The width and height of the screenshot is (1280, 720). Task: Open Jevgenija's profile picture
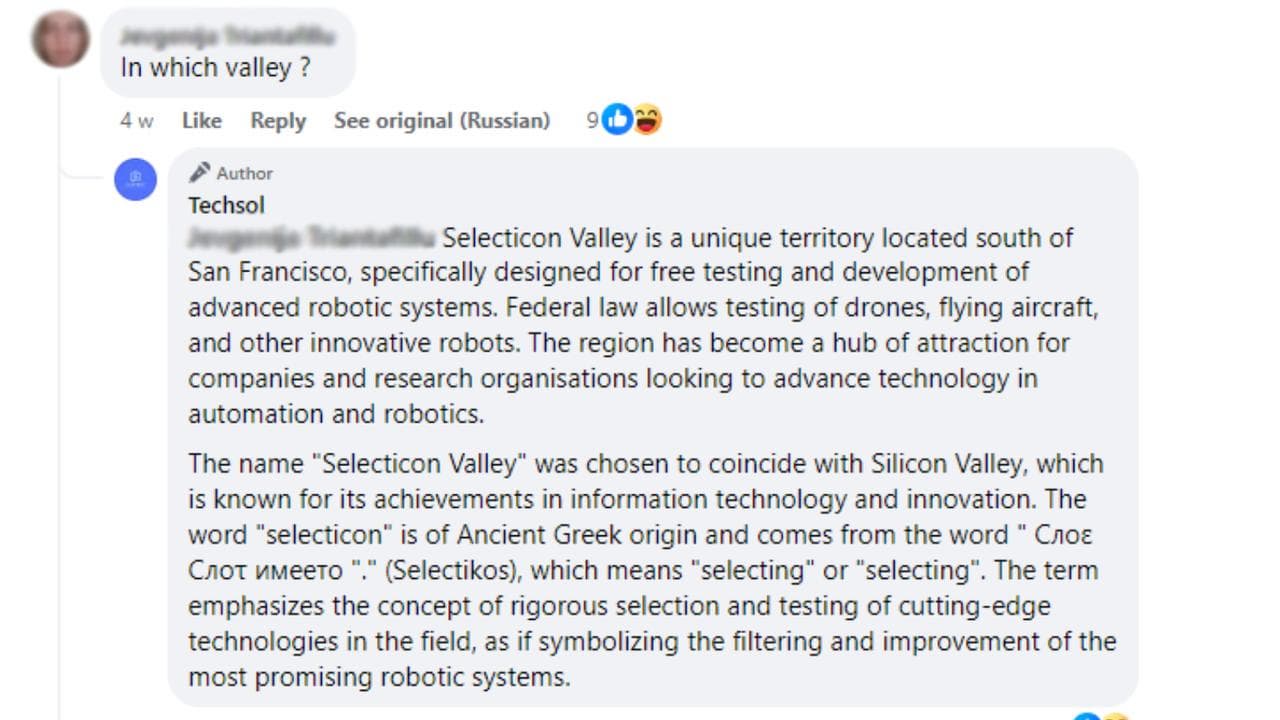point(61,40)
